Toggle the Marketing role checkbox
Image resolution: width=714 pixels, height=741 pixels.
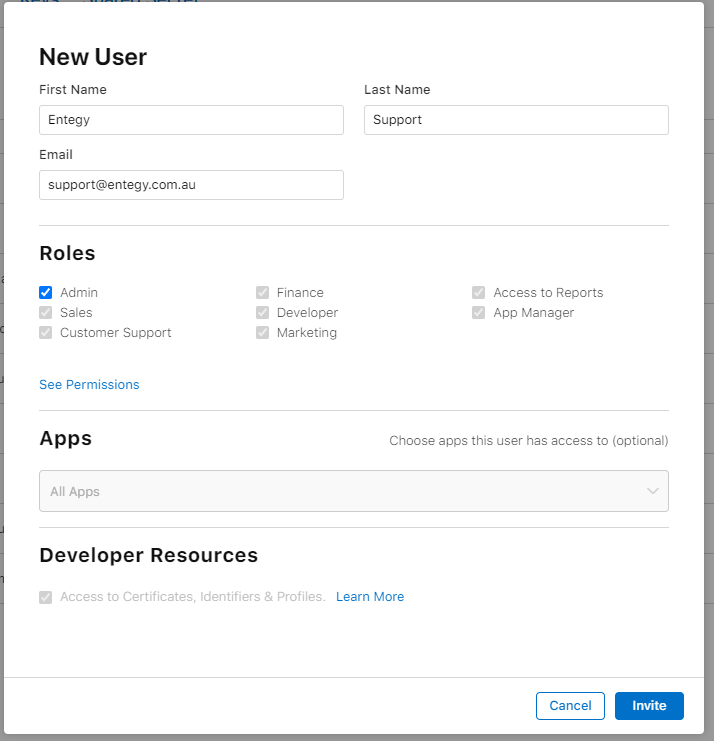pyautogui.click(x=262, y=332)
